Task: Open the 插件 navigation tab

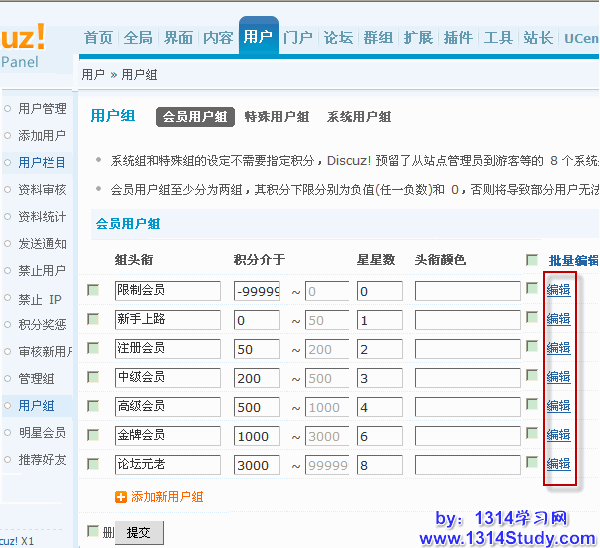Action: click(458, 38)
